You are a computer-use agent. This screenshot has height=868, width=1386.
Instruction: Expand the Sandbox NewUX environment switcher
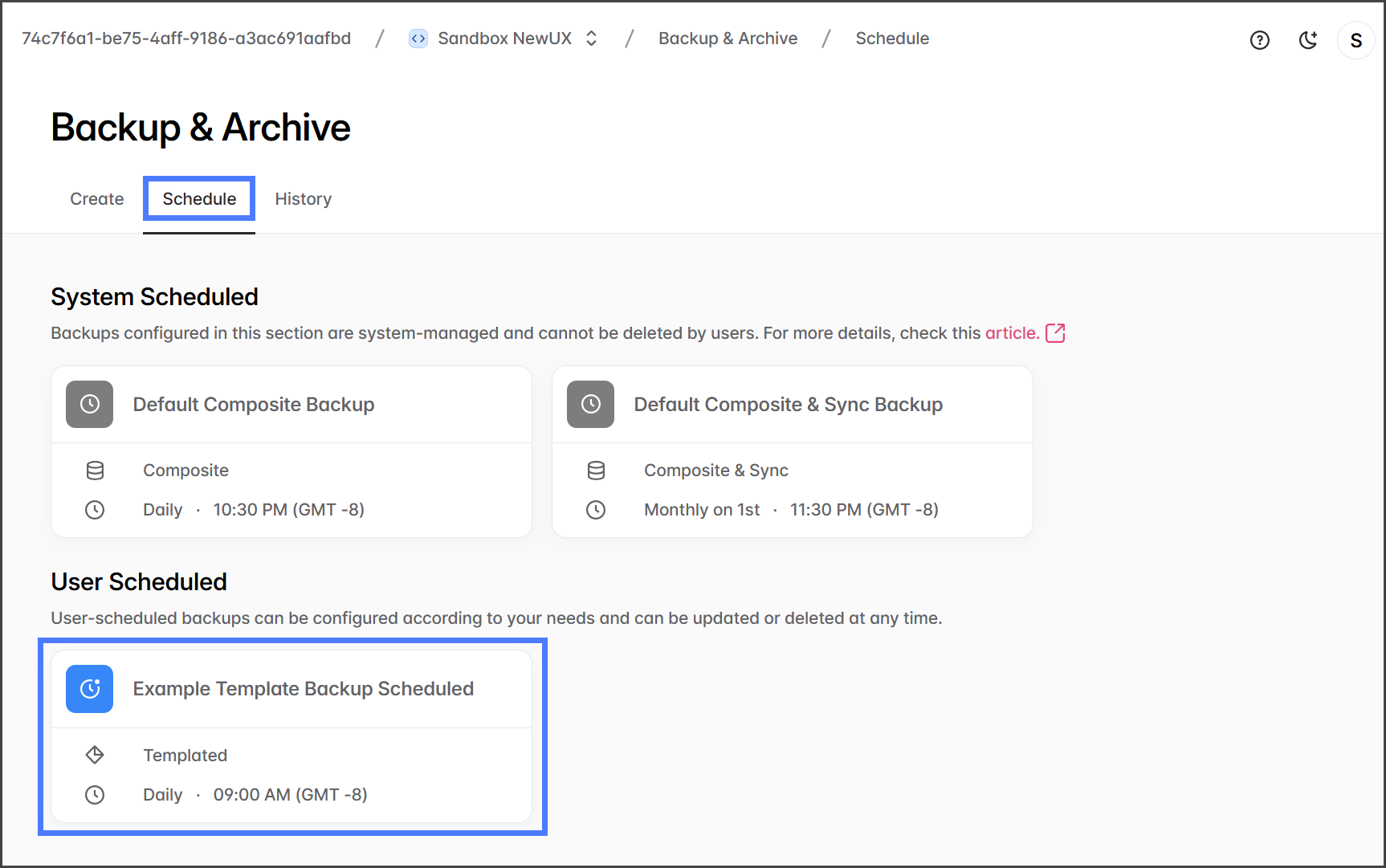[592, 39]
